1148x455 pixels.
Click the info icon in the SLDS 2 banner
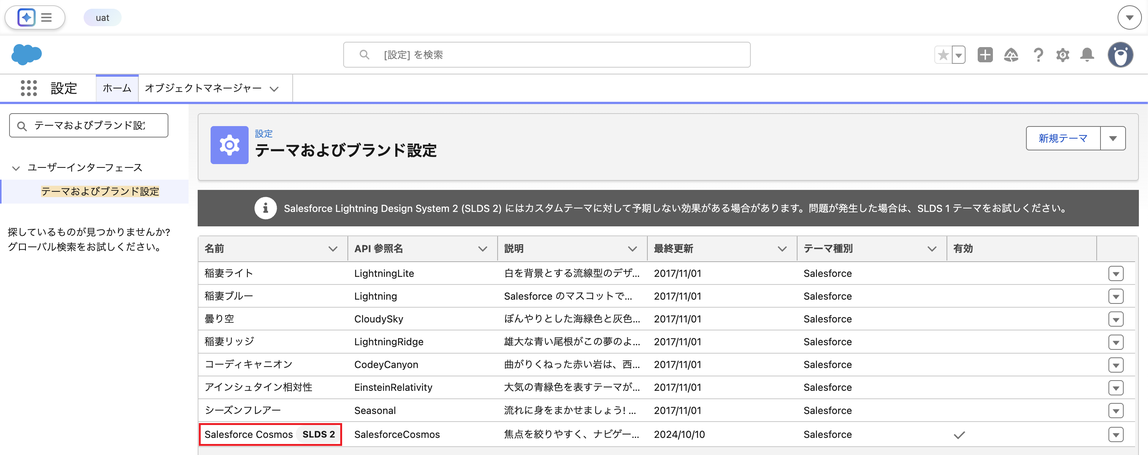pos(266,208)
